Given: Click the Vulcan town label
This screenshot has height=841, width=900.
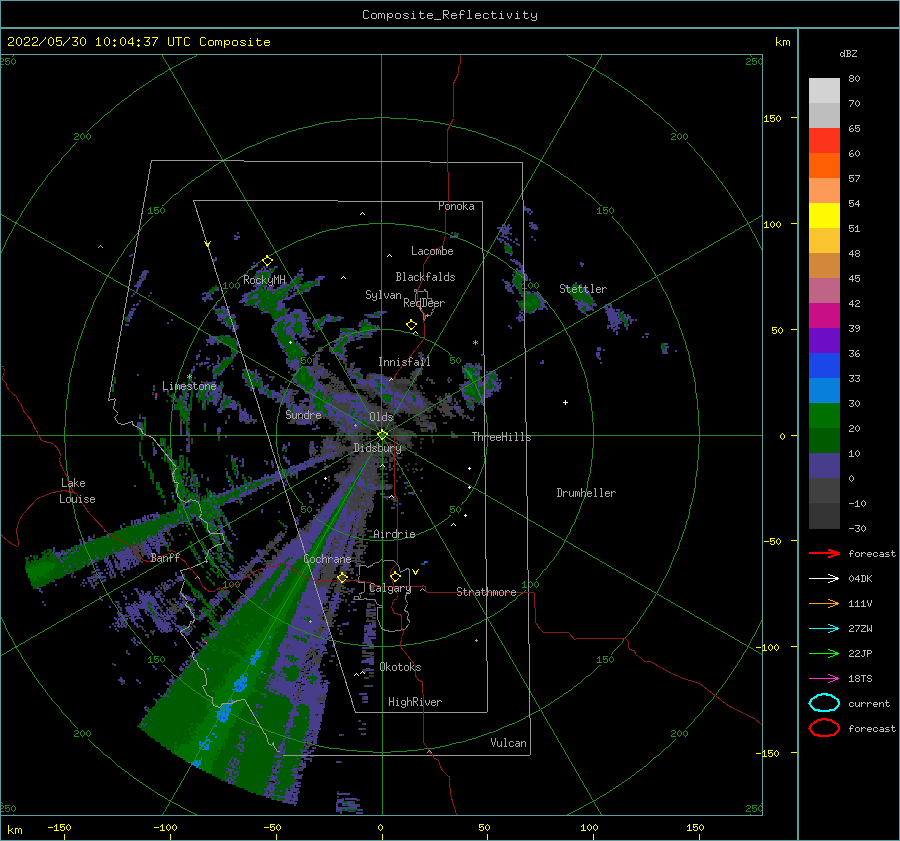Looking at the screenshot, I should point(509,743).
